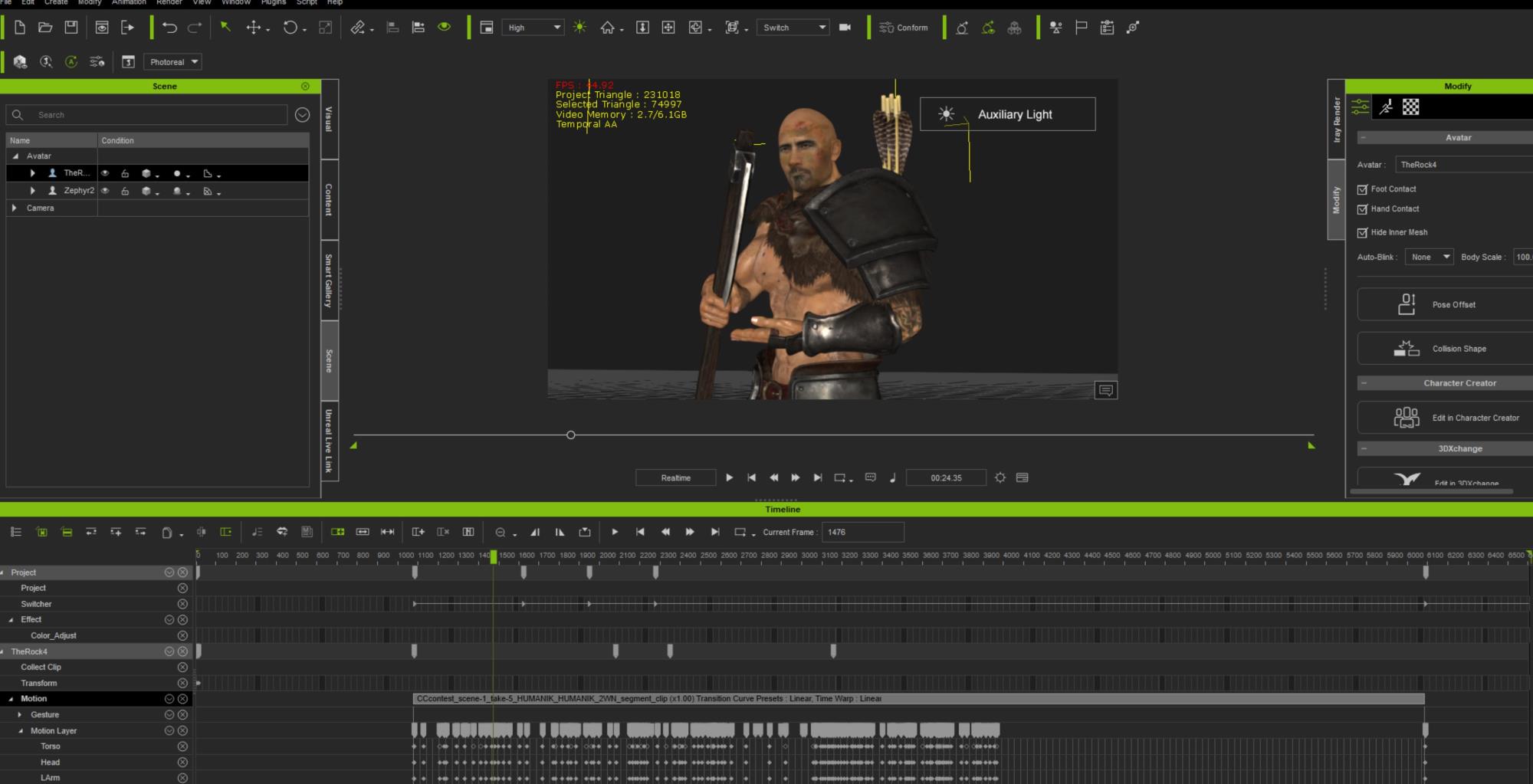
Task: Select the motion runner tab icon in Modify
Action: coord(1386,107)
